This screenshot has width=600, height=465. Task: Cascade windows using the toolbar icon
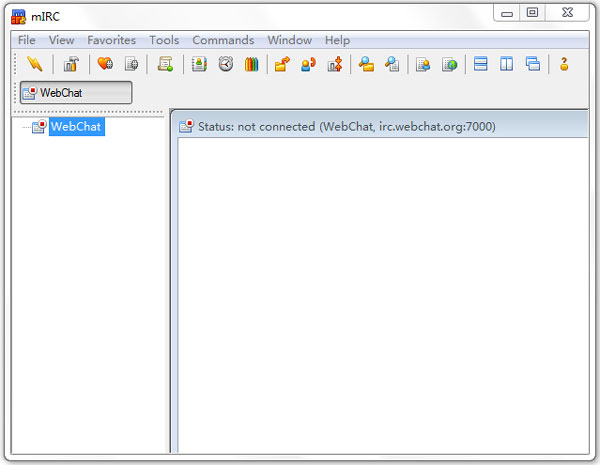coord(533,65)
